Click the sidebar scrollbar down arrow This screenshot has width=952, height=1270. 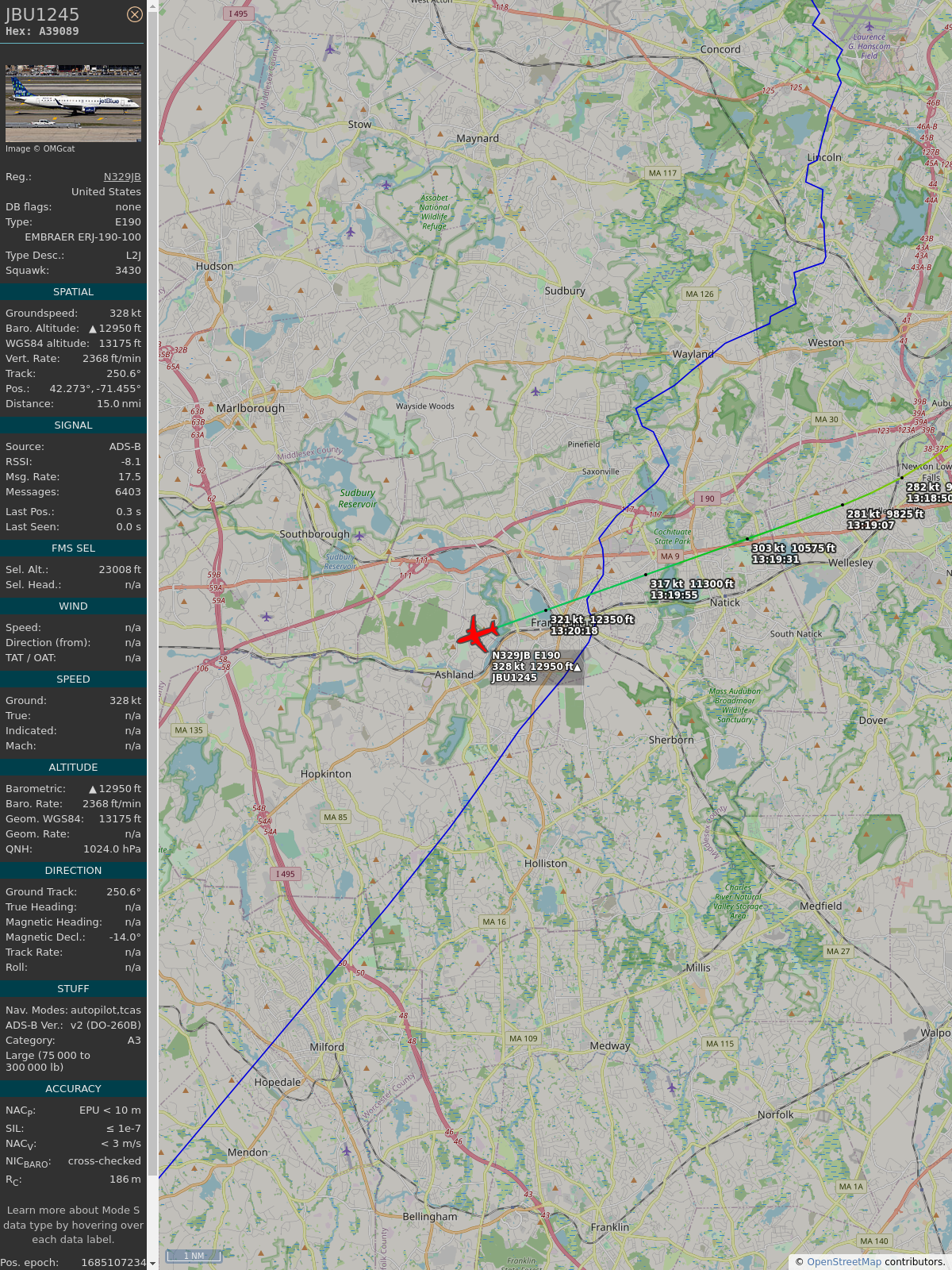coord(152,1264)
